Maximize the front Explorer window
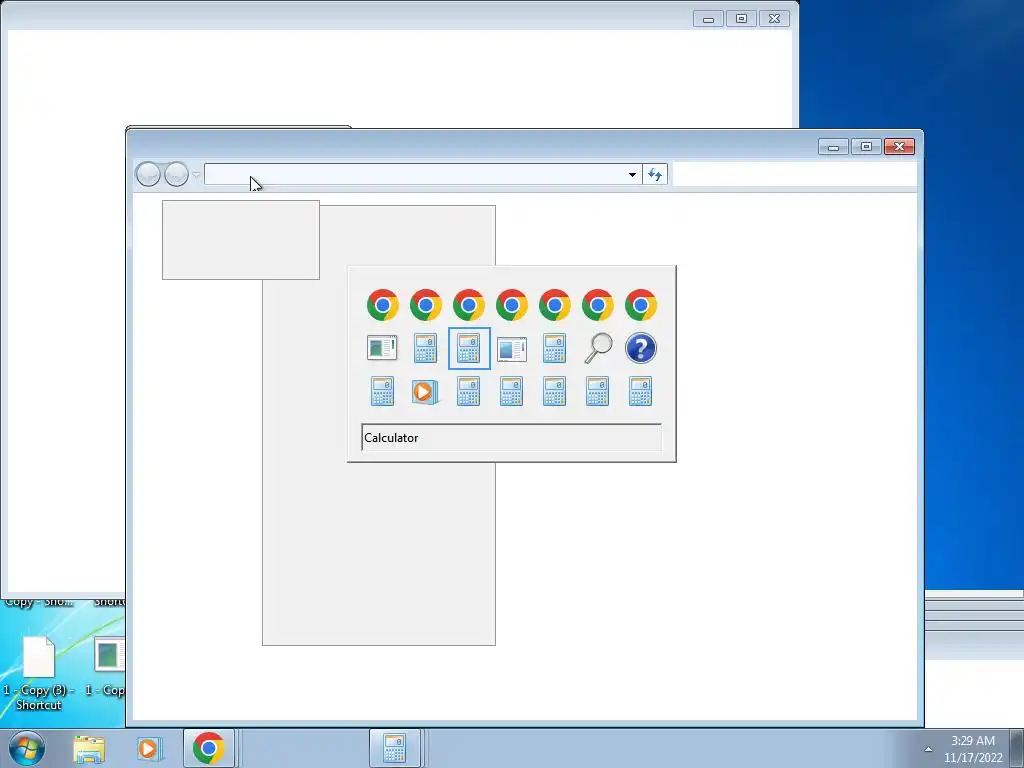The width and height of the screenshot is (1024, 768). (x=867, y=146)
